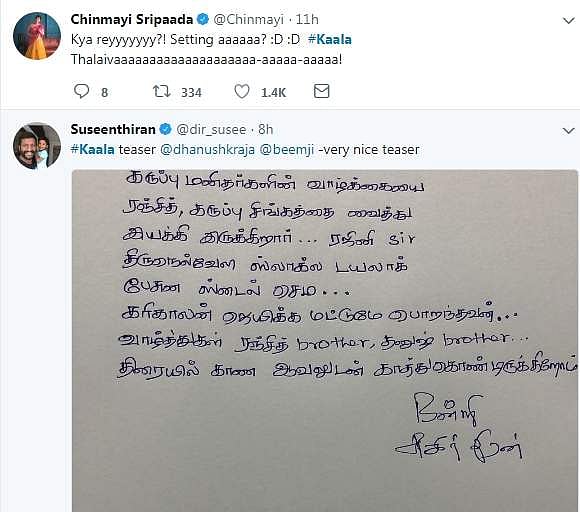
Task: Open Chinmayi Sripaada display name
Action: [x=132, y=19]
